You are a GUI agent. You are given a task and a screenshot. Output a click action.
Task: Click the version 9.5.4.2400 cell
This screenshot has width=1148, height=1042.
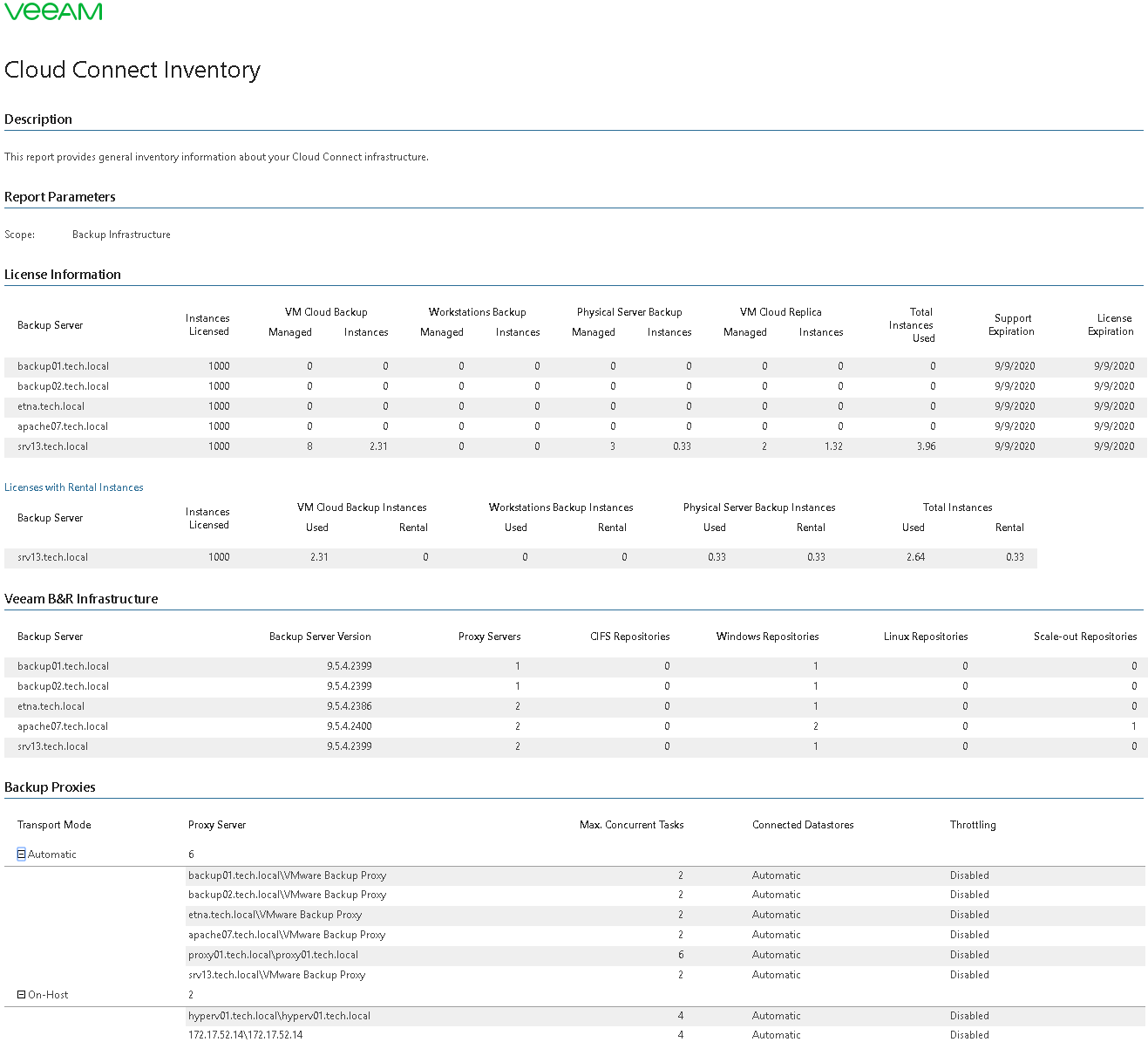(350, 726)
